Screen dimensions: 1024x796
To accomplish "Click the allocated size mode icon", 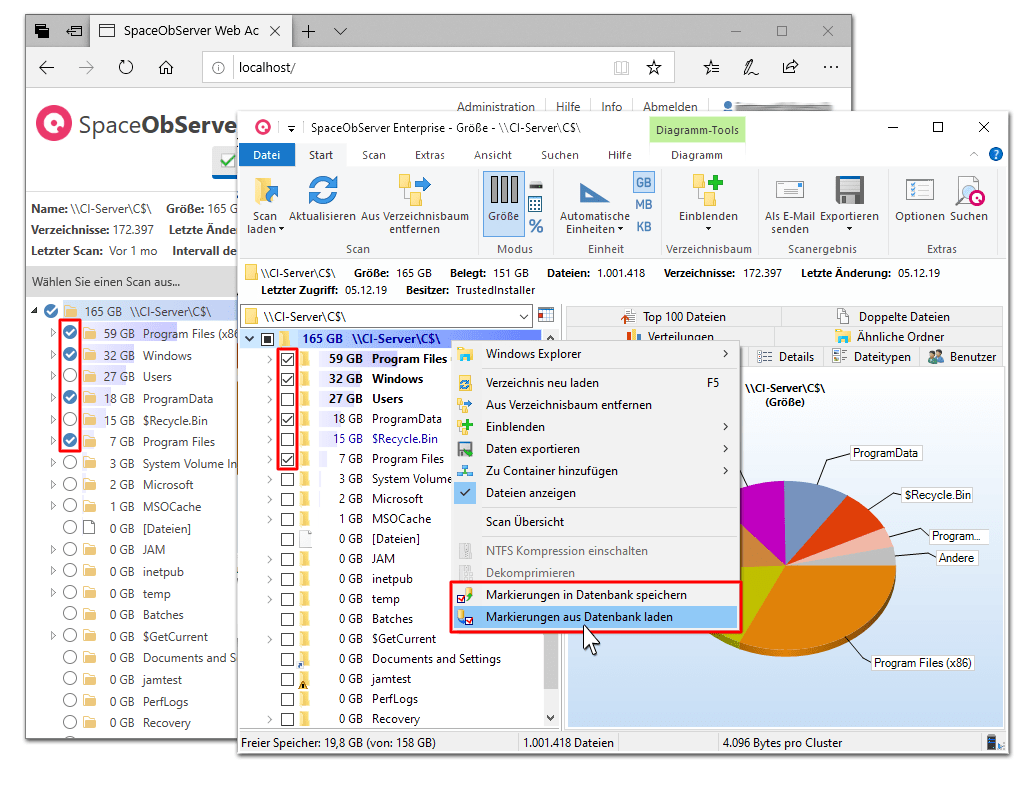I will pyautogui.click(x=536, y=185).
